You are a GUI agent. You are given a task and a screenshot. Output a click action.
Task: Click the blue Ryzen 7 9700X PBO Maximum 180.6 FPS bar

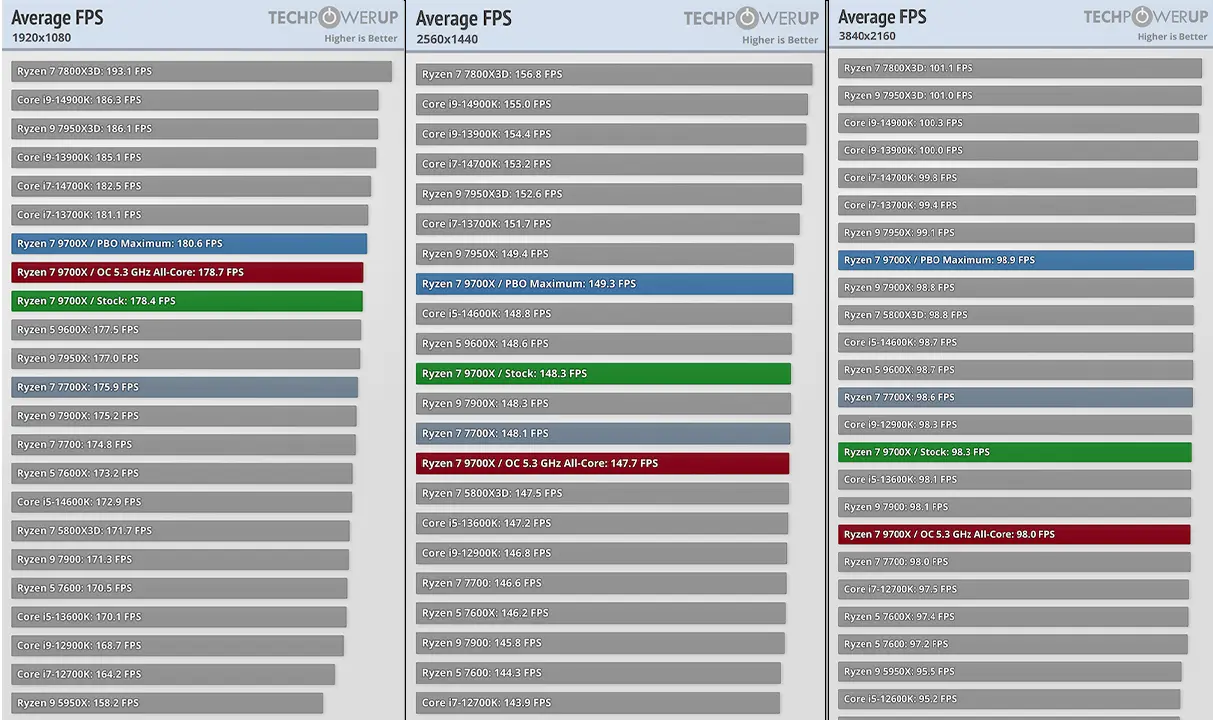[x=189, y=244]
